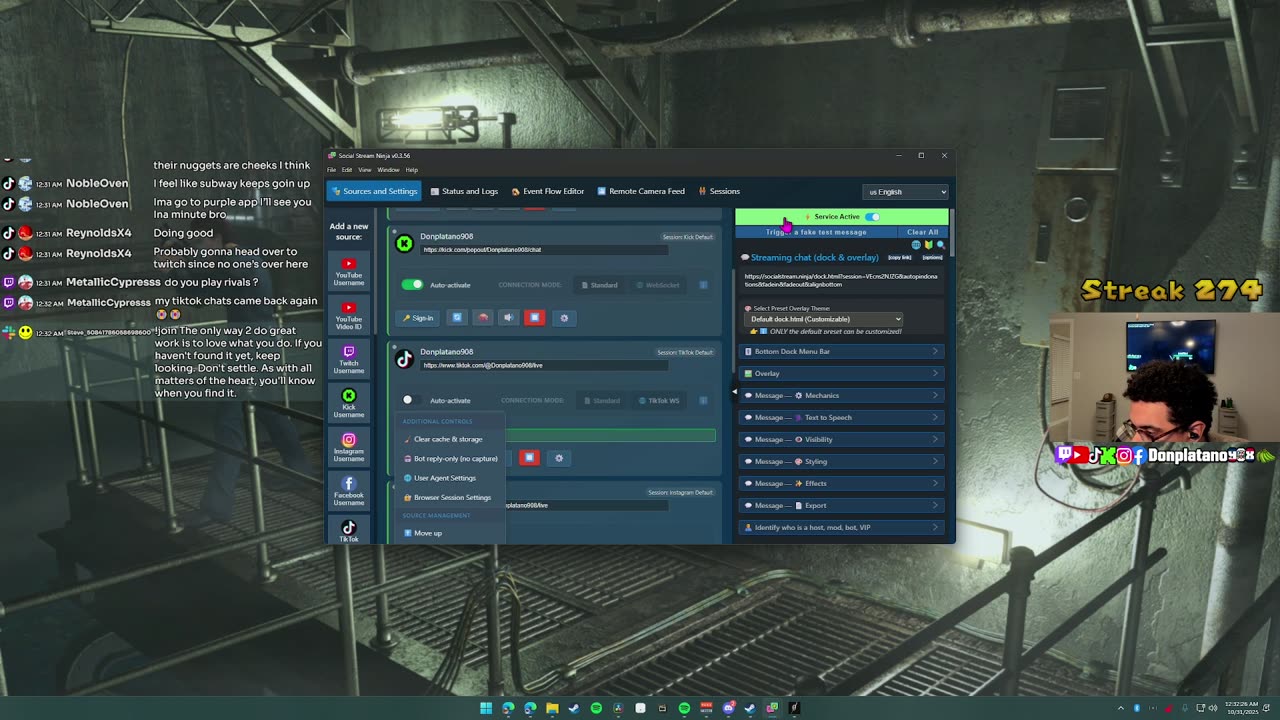Choose Bot reply-only (no capture) option
The image size is (1280, 720).
point(450,458)
